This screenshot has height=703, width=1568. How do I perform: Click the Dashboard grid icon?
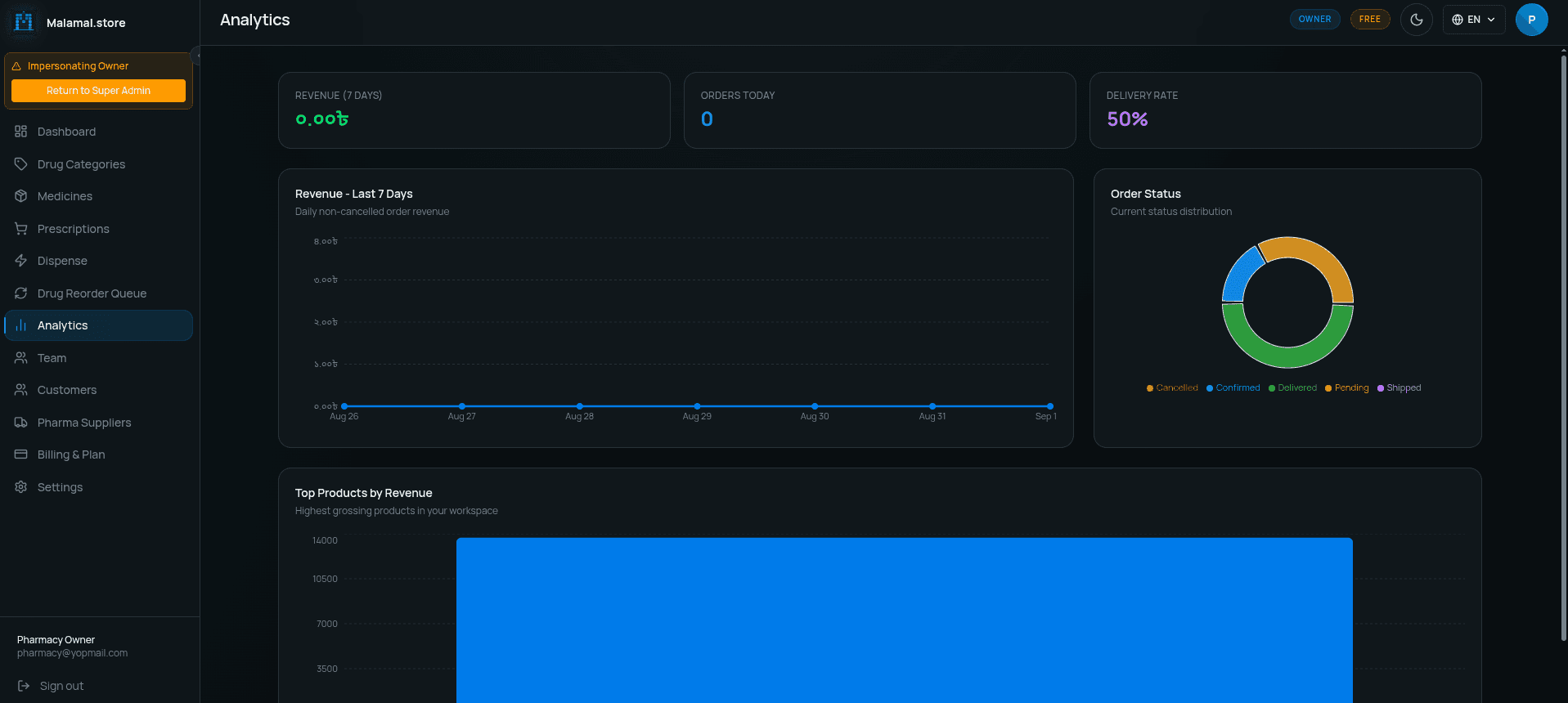(x=21, y=132)
